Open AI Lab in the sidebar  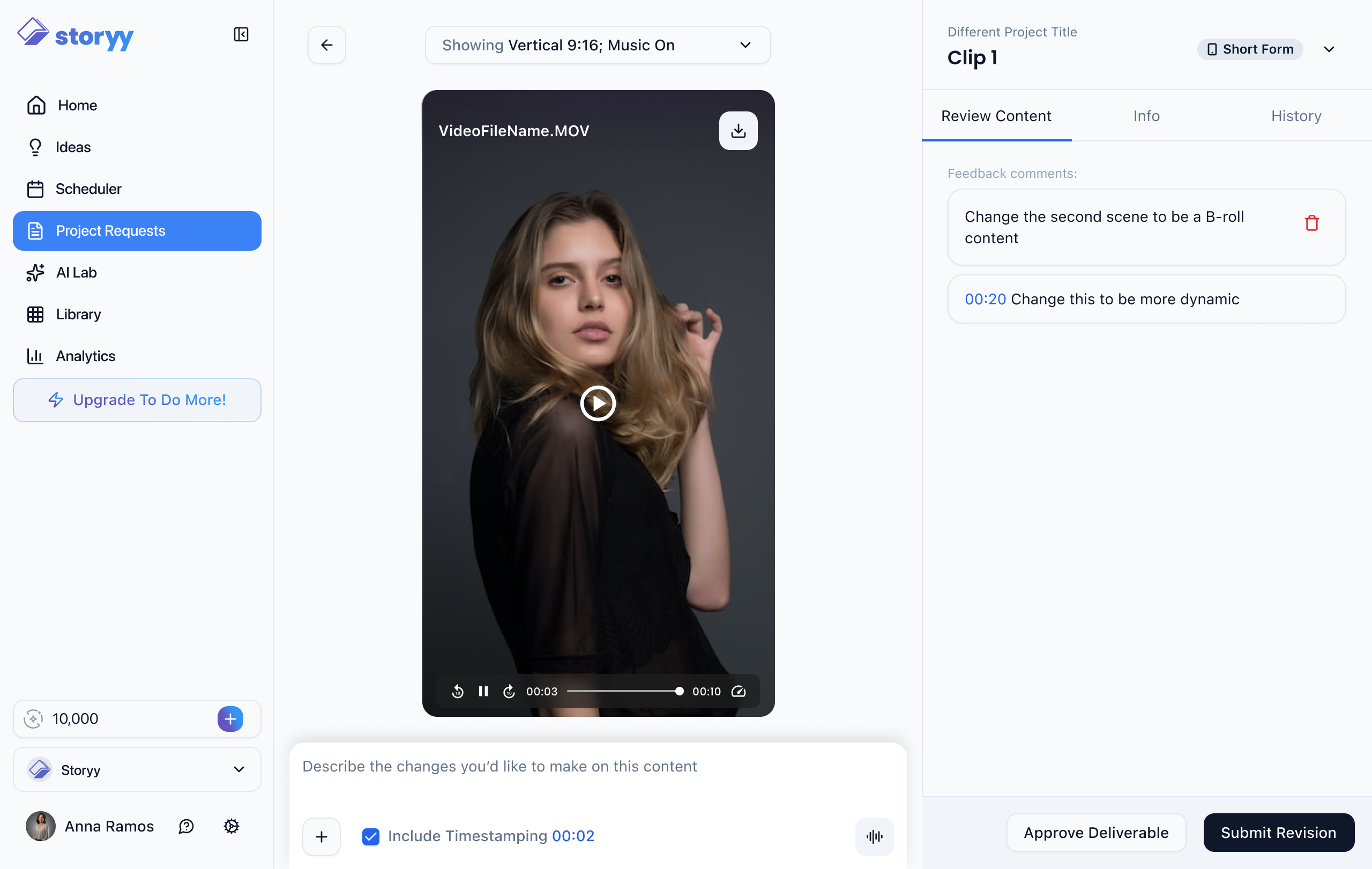pyautogui.click(x=137, y=272)
